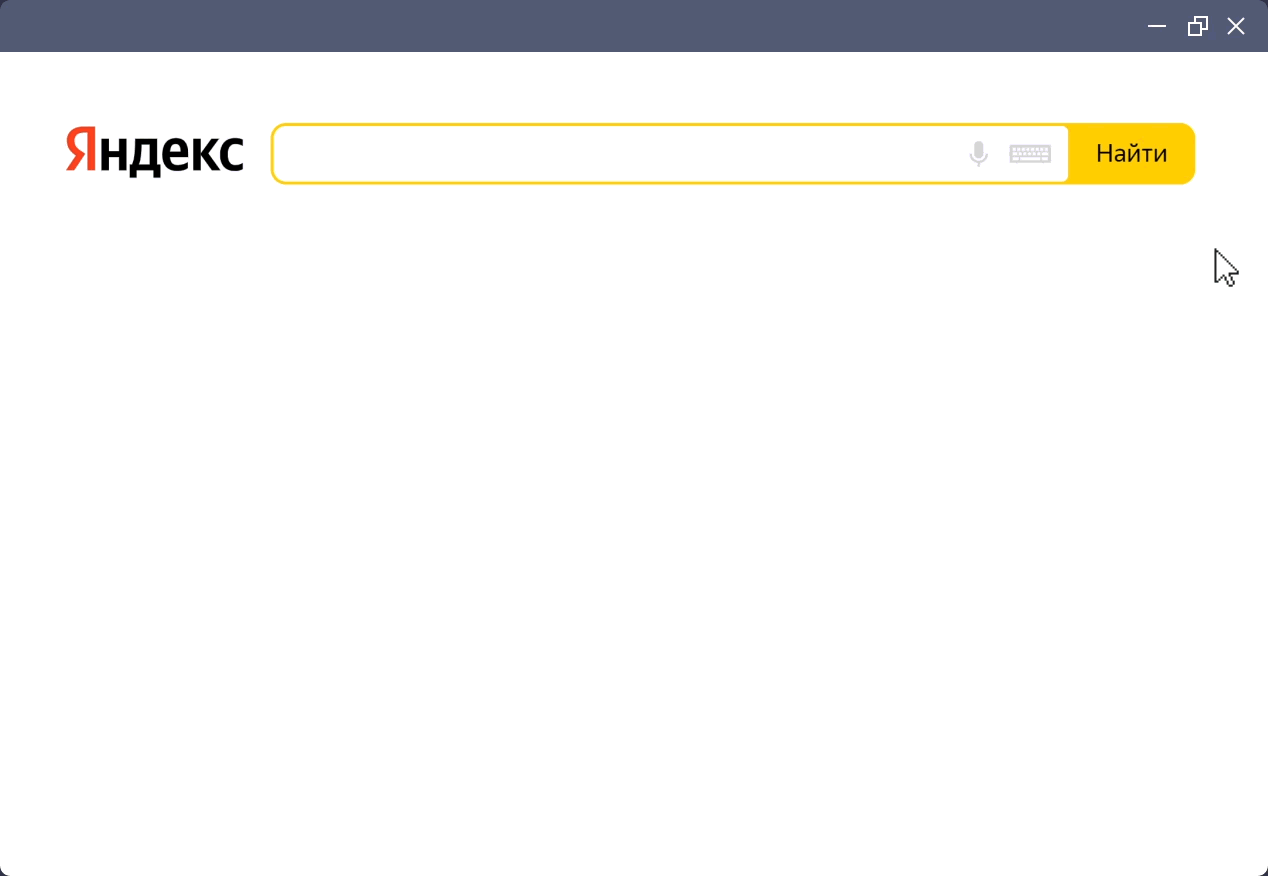Click the microphone voice search icon
Image resolution: width=1268 pixels, height=876 pixels.
click(978, 154)
